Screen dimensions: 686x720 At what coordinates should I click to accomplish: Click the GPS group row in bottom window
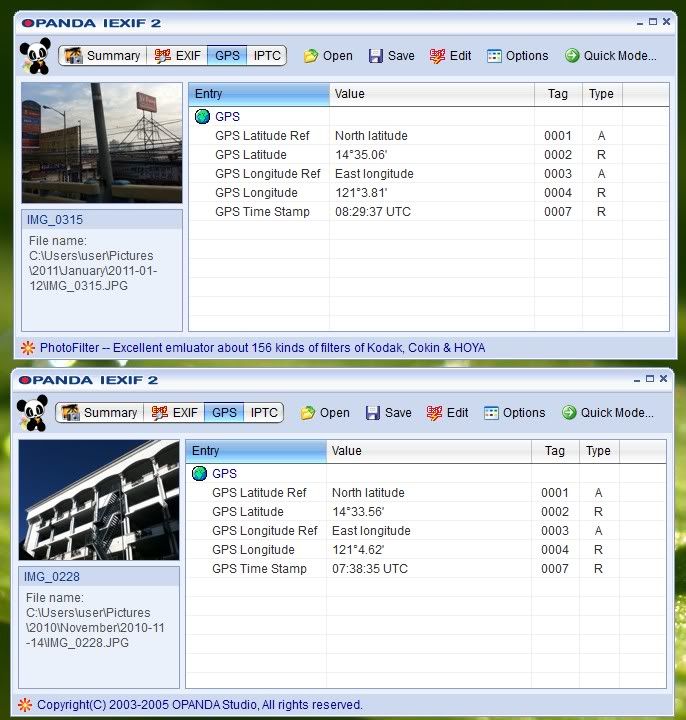click(x=426, y=473)
